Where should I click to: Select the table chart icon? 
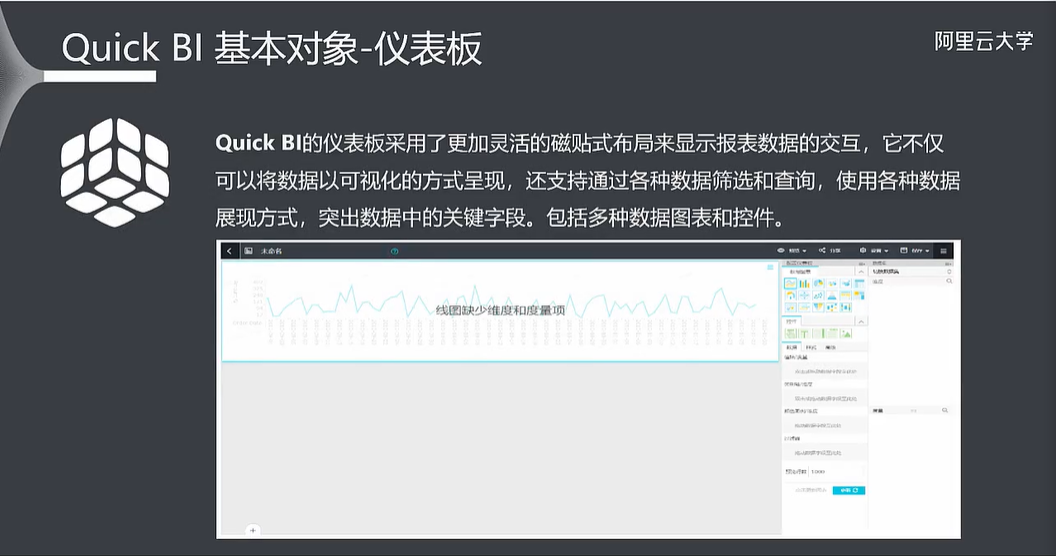(x=859, y=283)
